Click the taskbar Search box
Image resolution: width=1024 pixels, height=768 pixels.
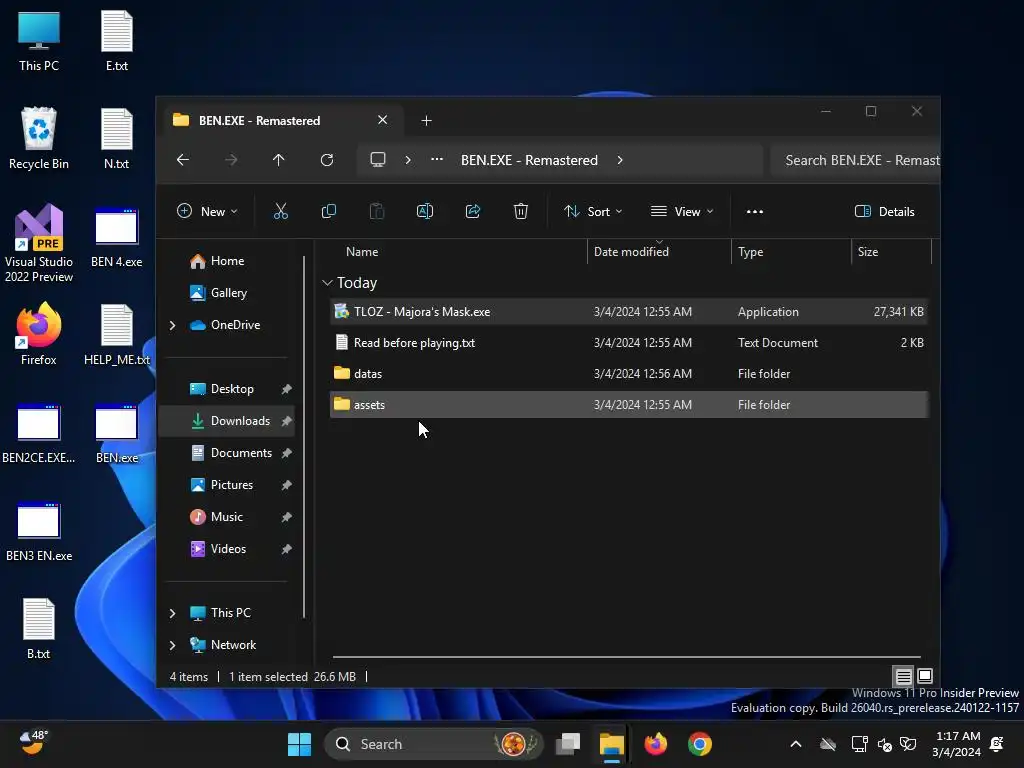[x=434, y=744]
